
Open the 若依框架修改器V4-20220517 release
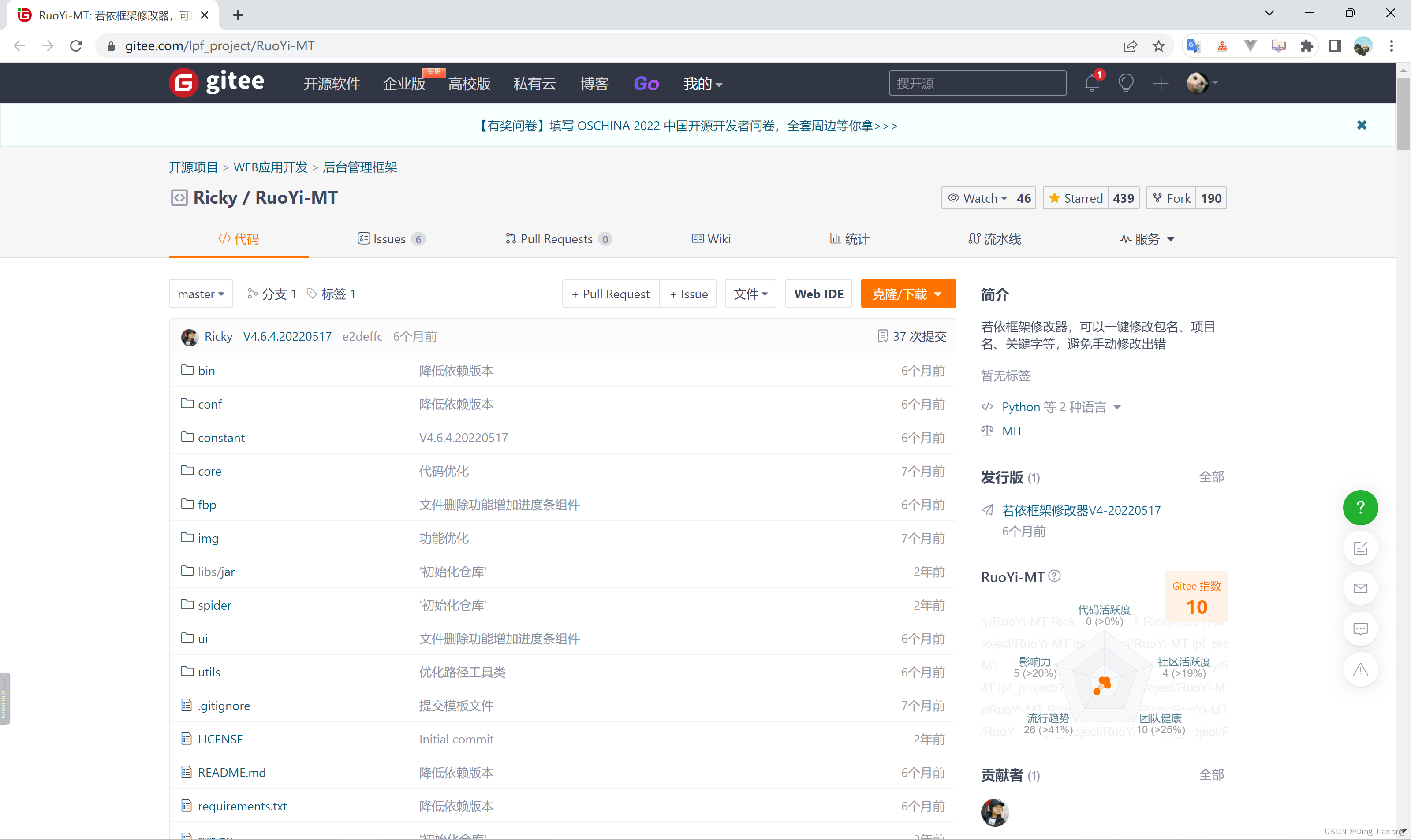coord(1081,510)
